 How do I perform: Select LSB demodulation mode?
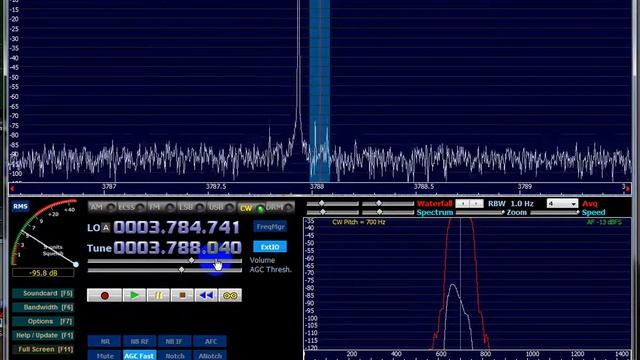(191, 207)
